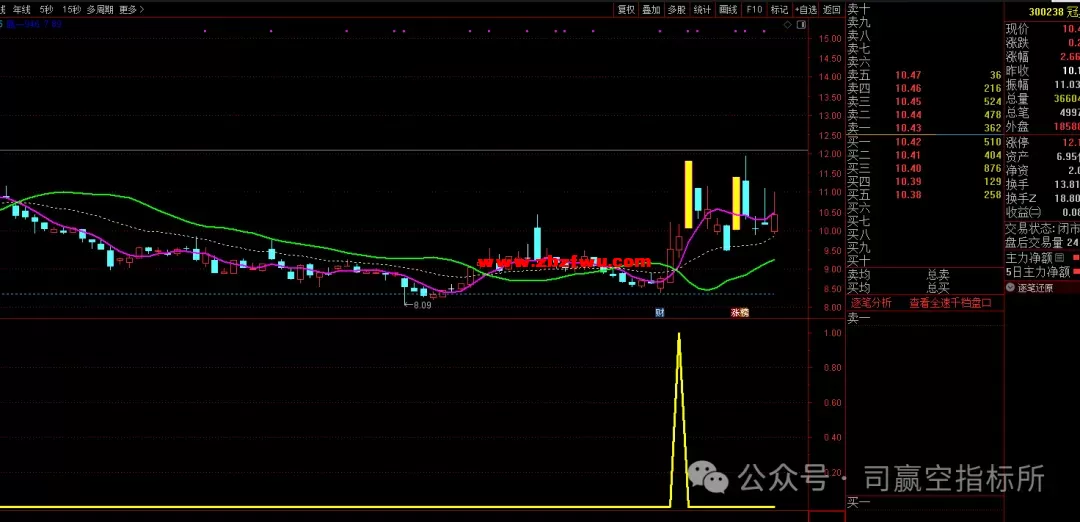
Task: Toggle the split-panel layout icon above price axis
Action: [x=801, y=25]
